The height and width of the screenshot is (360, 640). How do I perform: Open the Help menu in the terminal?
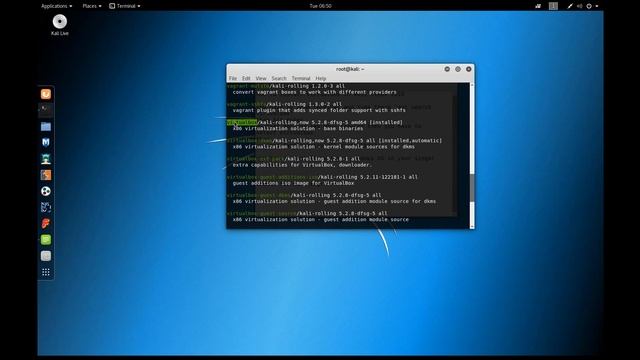coord(321,78)
